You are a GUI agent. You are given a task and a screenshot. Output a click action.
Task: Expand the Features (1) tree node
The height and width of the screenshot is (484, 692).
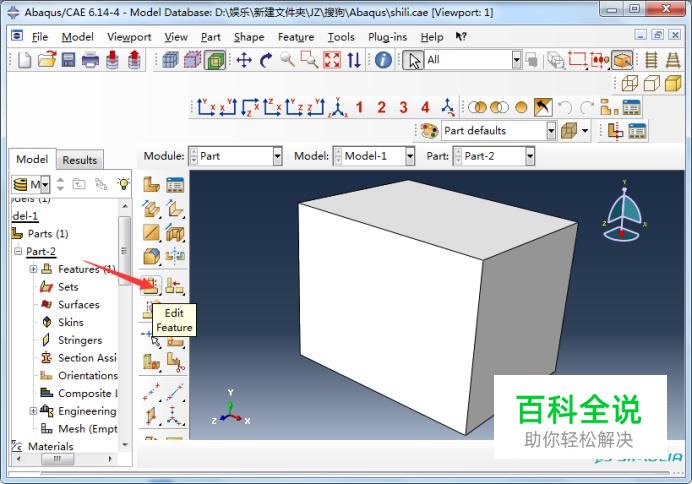33,269
